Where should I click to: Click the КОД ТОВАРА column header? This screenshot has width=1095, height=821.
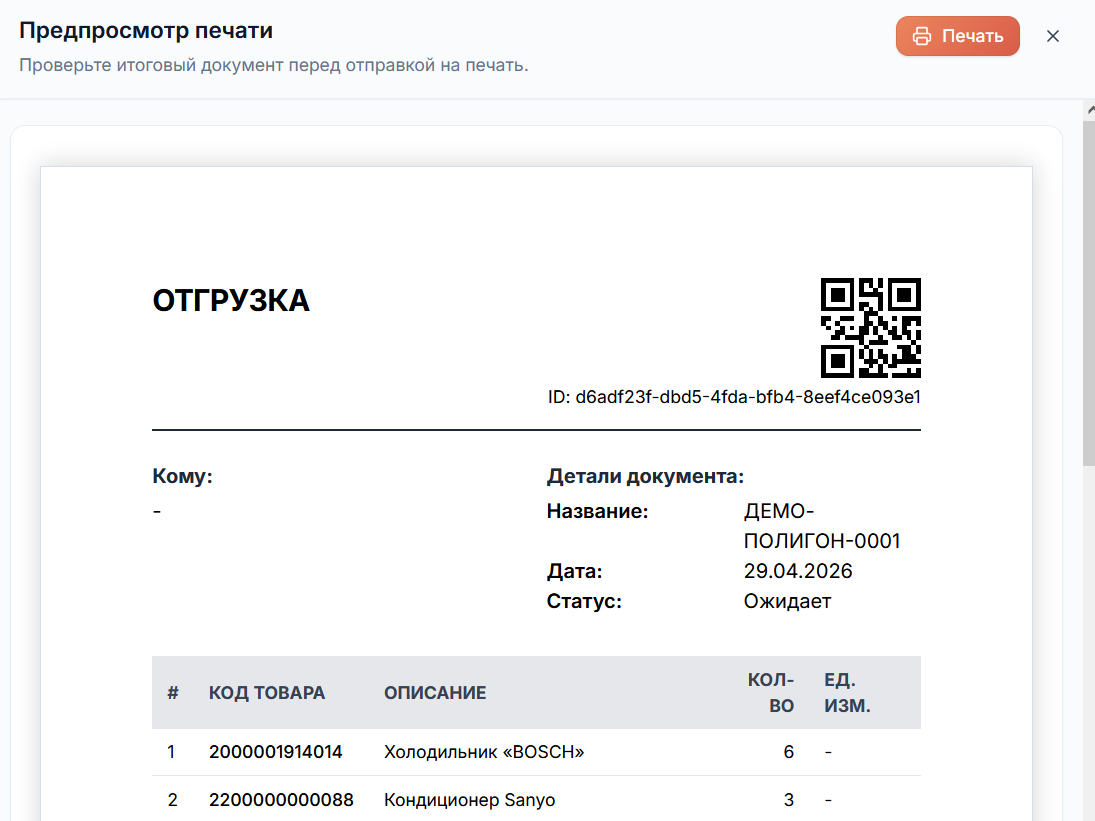coord(267,693)
